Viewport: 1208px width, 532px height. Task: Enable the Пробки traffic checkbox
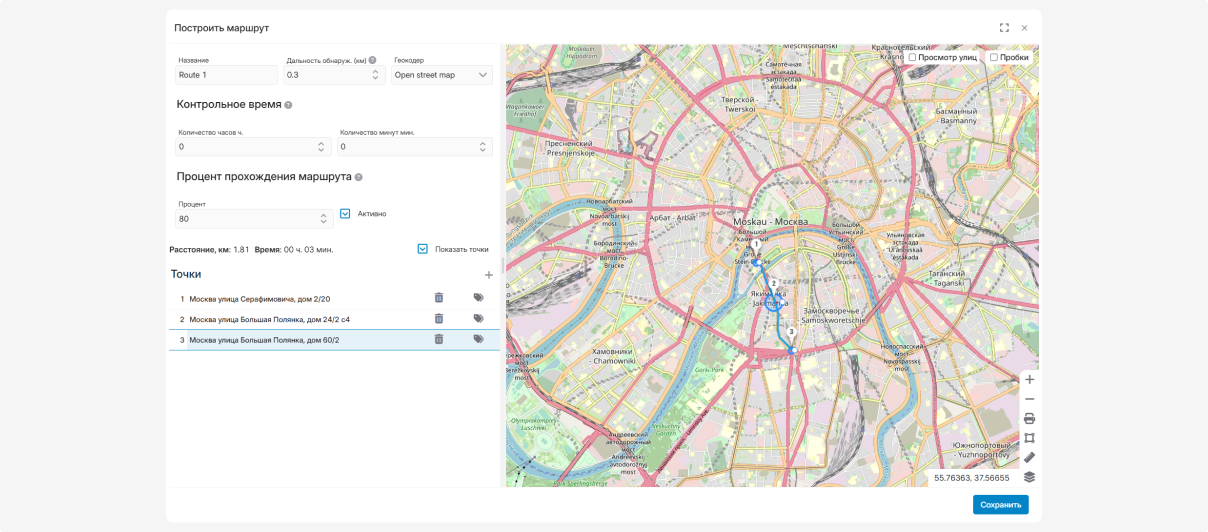[994, 57]
